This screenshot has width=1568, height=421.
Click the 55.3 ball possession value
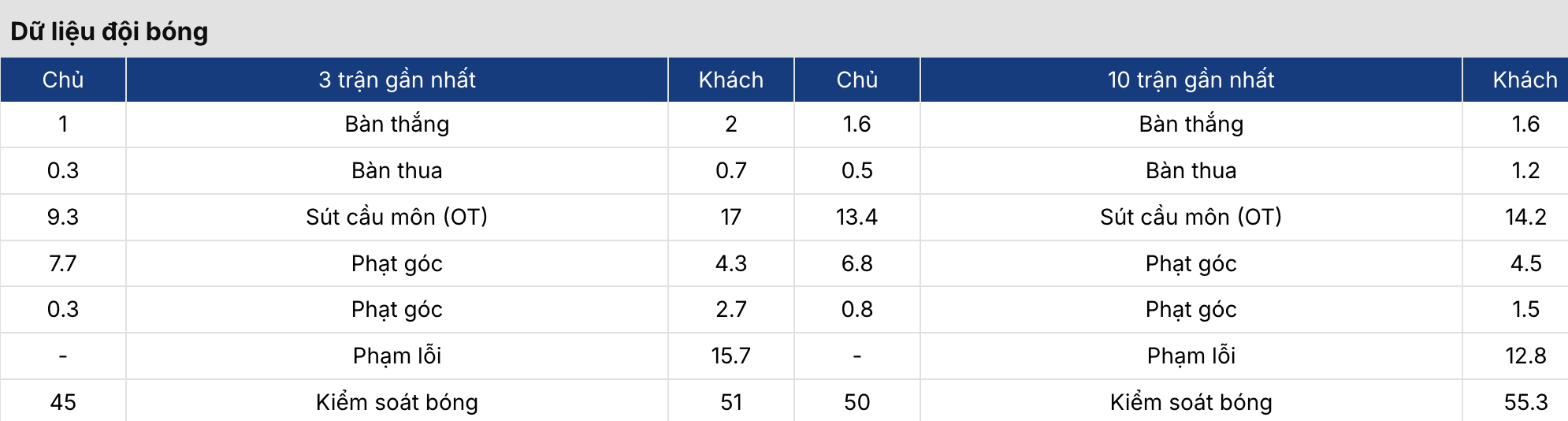coord(1525,402)
